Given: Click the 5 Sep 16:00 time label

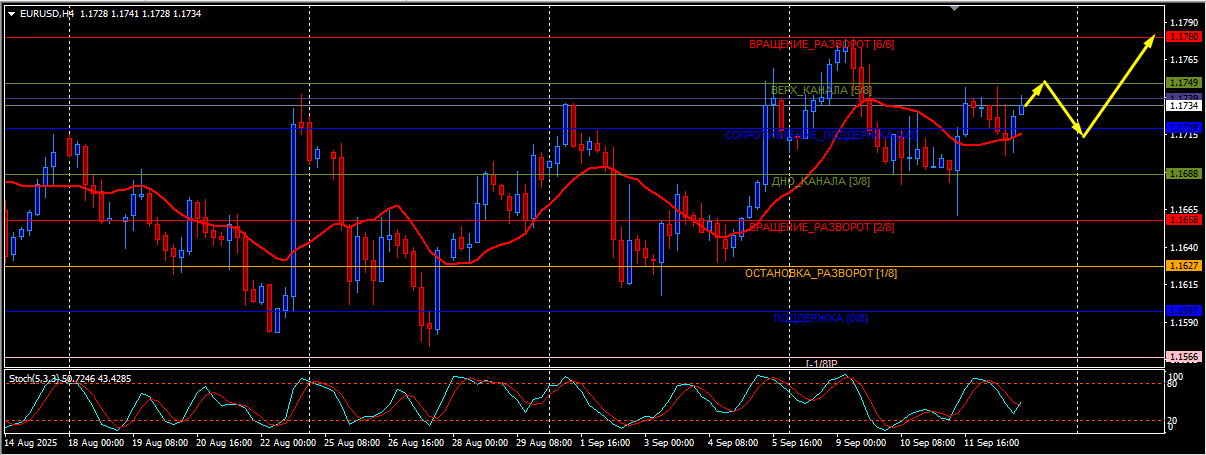Looking at the screenshot, I should [x=799, y=440].
